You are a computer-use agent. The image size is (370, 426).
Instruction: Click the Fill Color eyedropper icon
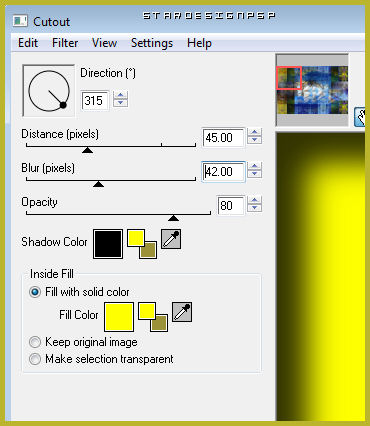tap(182, 312)
